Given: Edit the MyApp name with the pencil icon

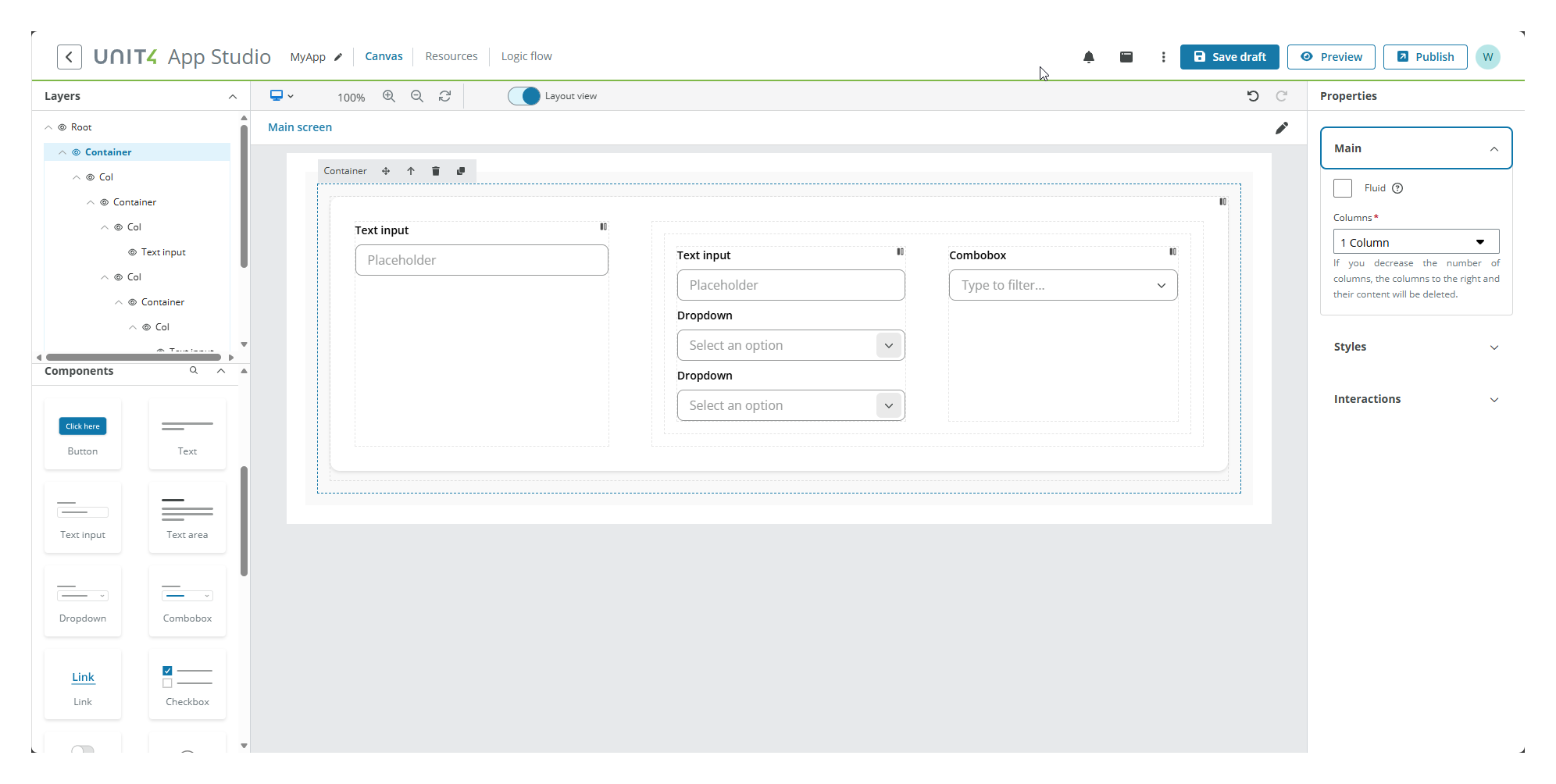Looking at the screenshot, I should [x=338, y=57].
